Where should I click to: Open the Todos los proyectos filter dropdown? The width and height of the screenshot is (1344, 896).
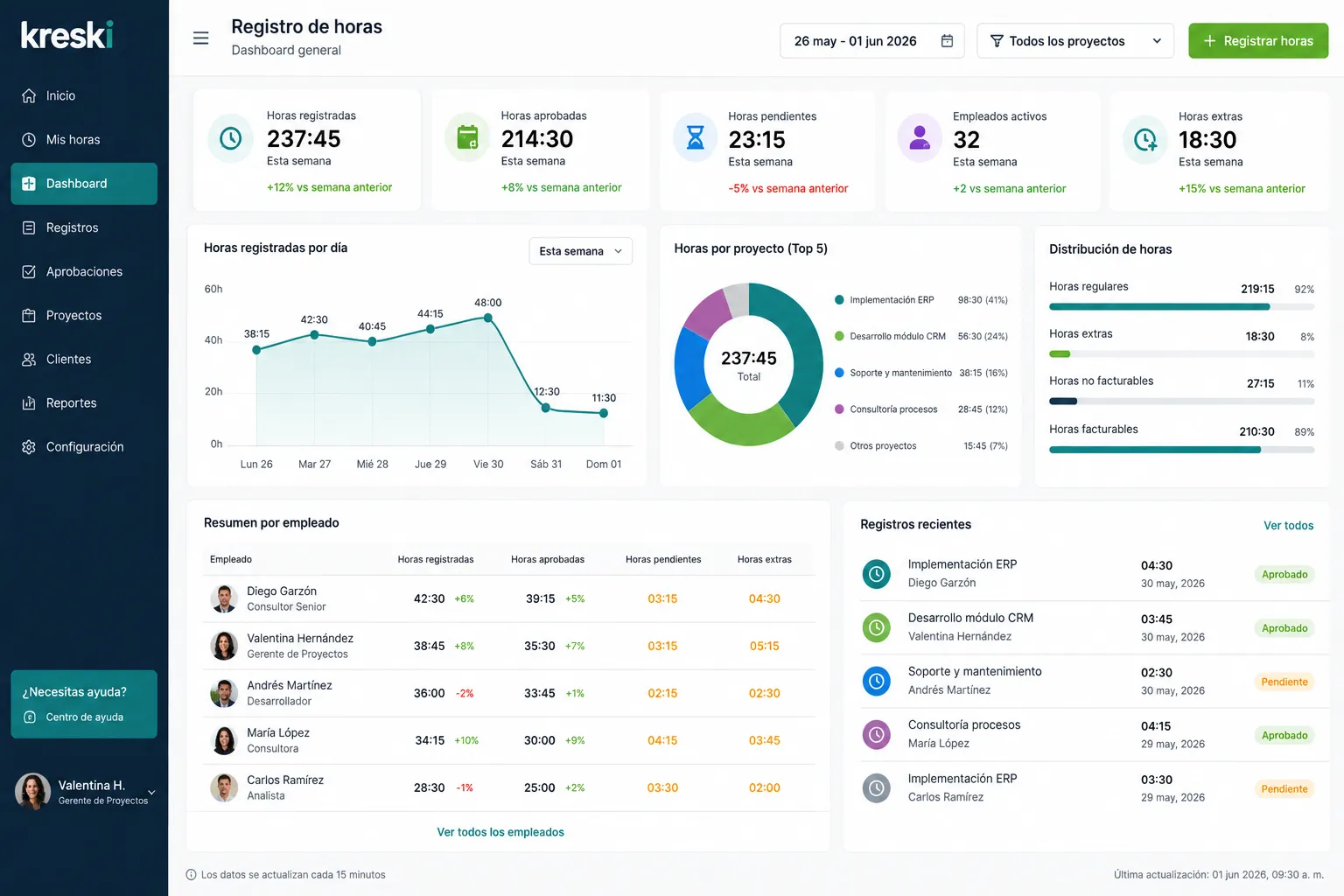1075,41
